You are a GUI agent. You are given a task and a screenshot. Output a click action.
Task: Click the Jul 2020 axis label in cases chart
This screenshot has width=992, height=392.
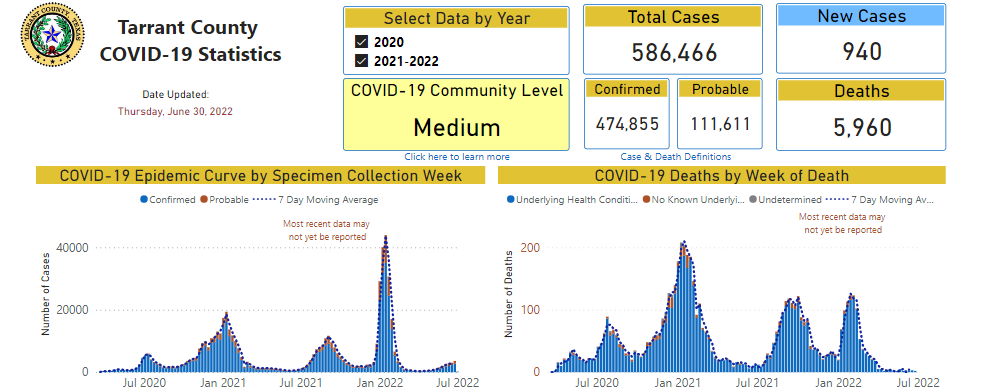point(145,383)
